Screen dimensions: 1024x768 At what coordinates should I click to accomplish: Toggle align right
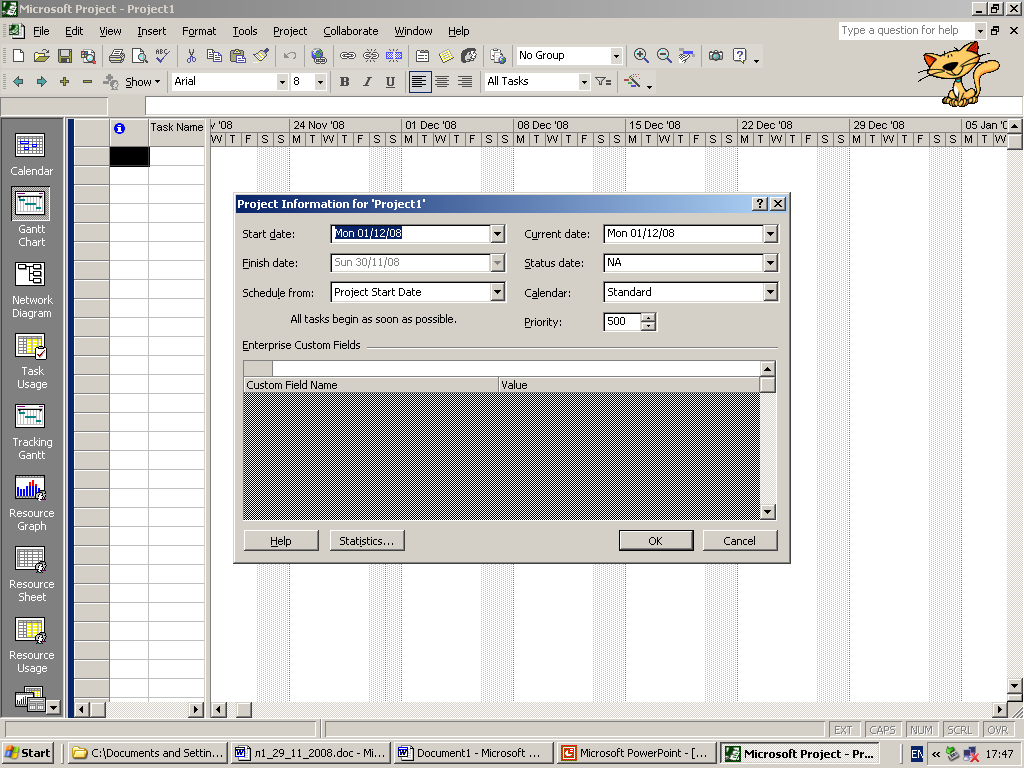pyautogui.click(x=465, y=82)
